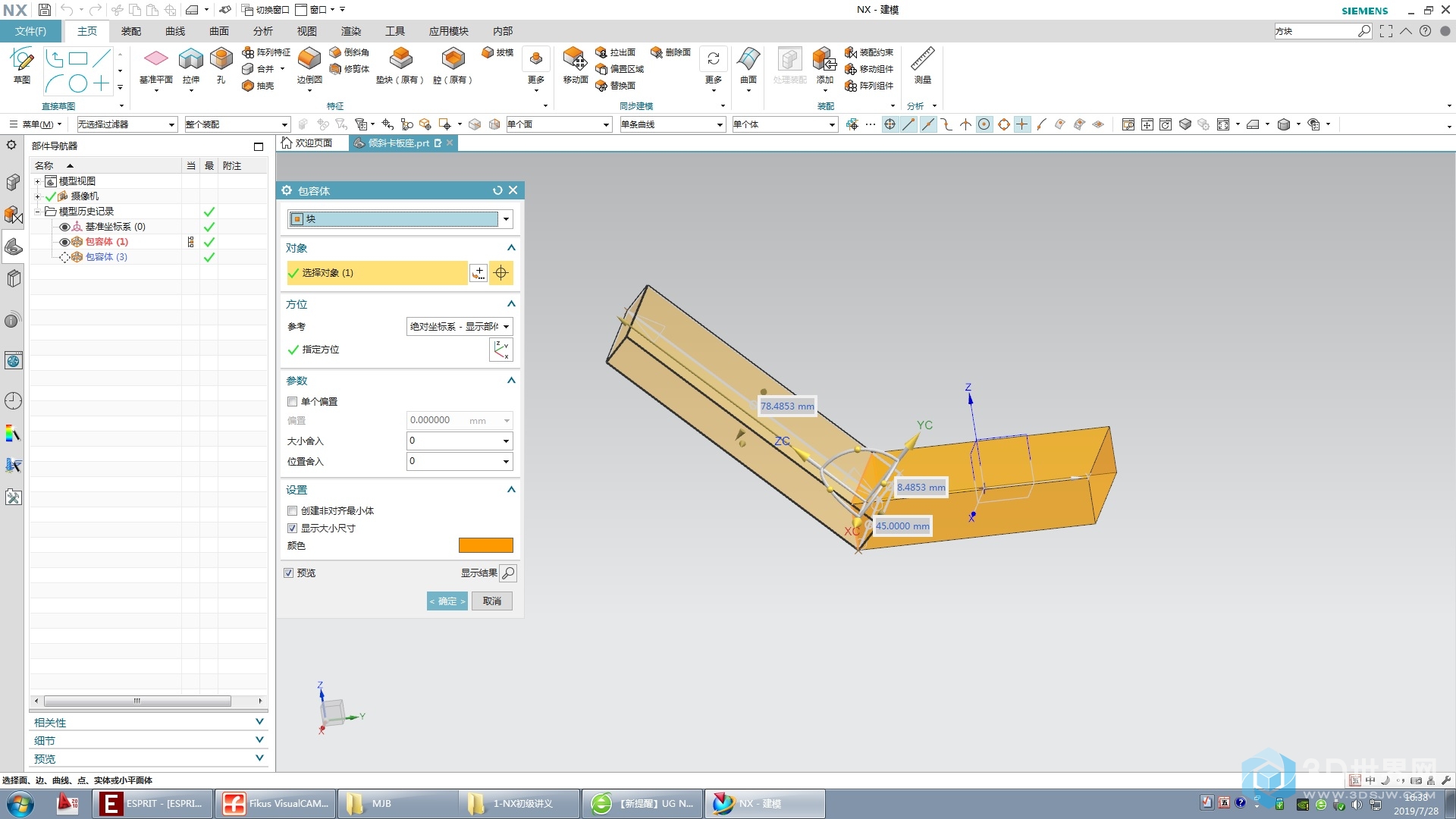Select the Datum Plane (基准平面) tool
The height and width of the screenshot is (819, 1456).
coord(155,65)
